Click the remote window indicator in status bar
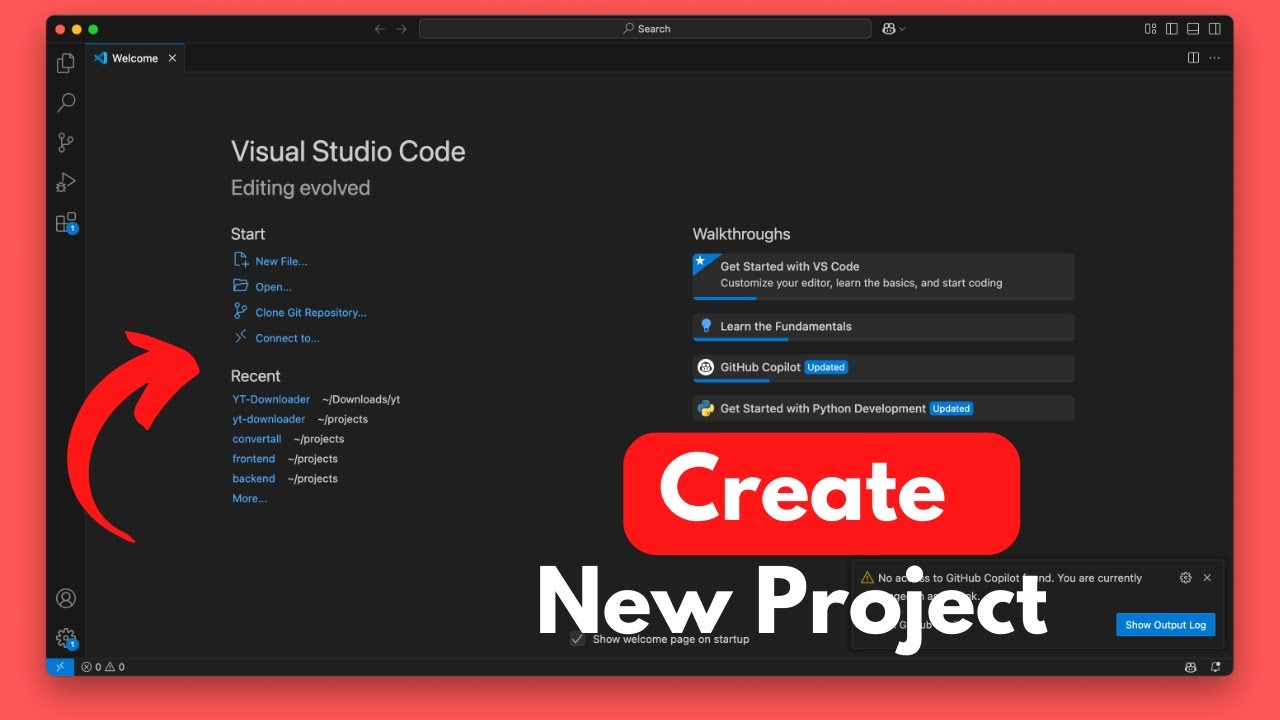 tap(60, 666)
